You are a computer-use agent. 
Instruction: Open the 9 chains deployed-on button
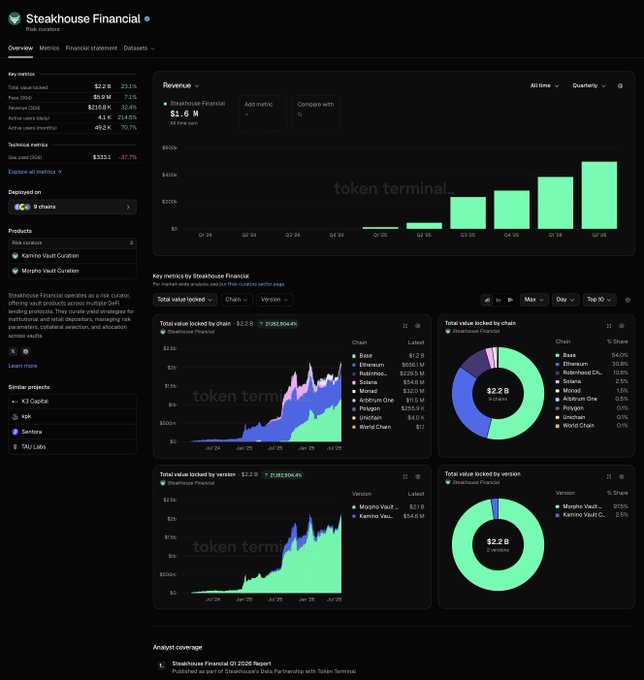72,207
